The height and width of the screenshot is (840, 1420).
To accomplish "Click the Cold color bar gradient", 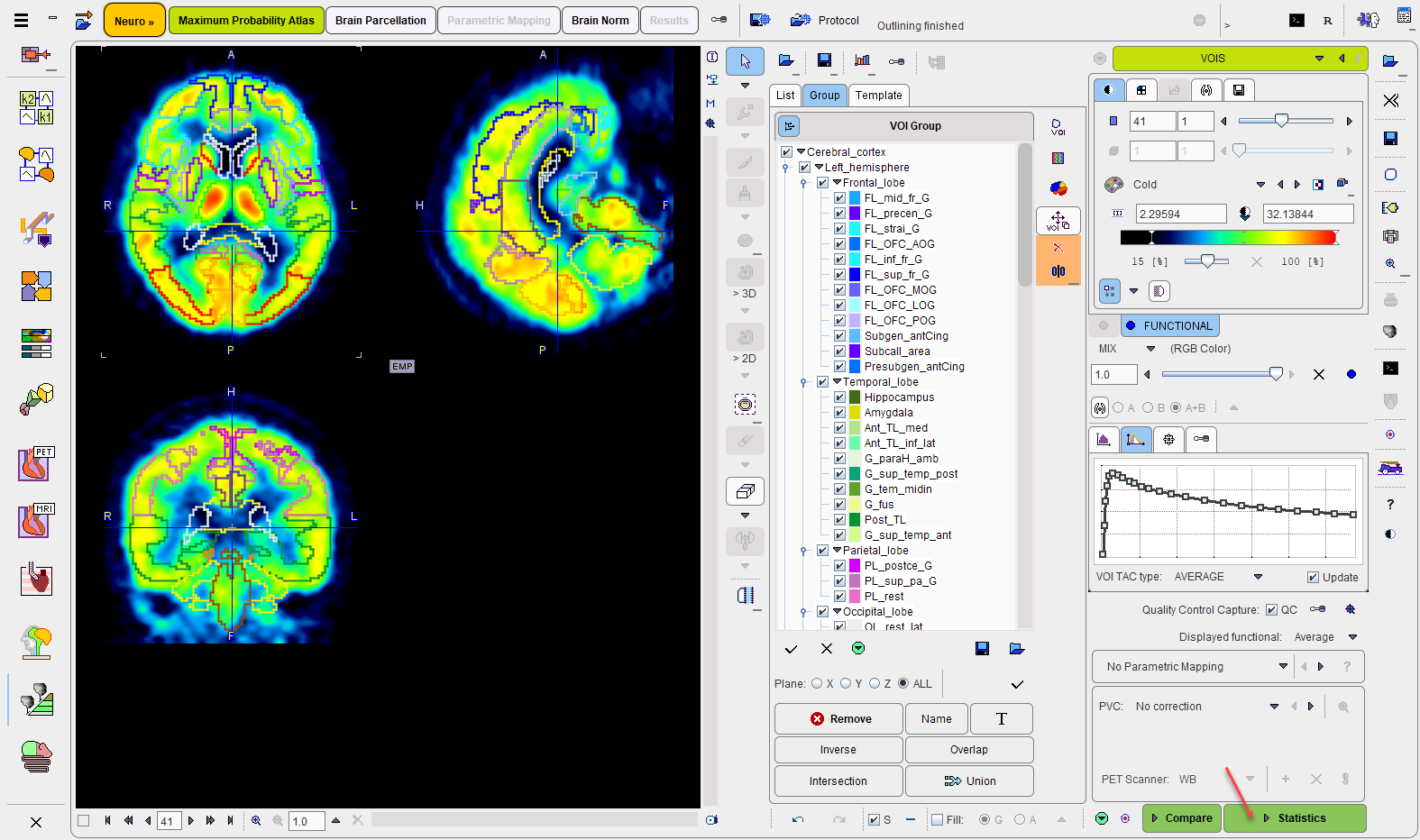I will pyautogui.click(x=1229, y=238).
